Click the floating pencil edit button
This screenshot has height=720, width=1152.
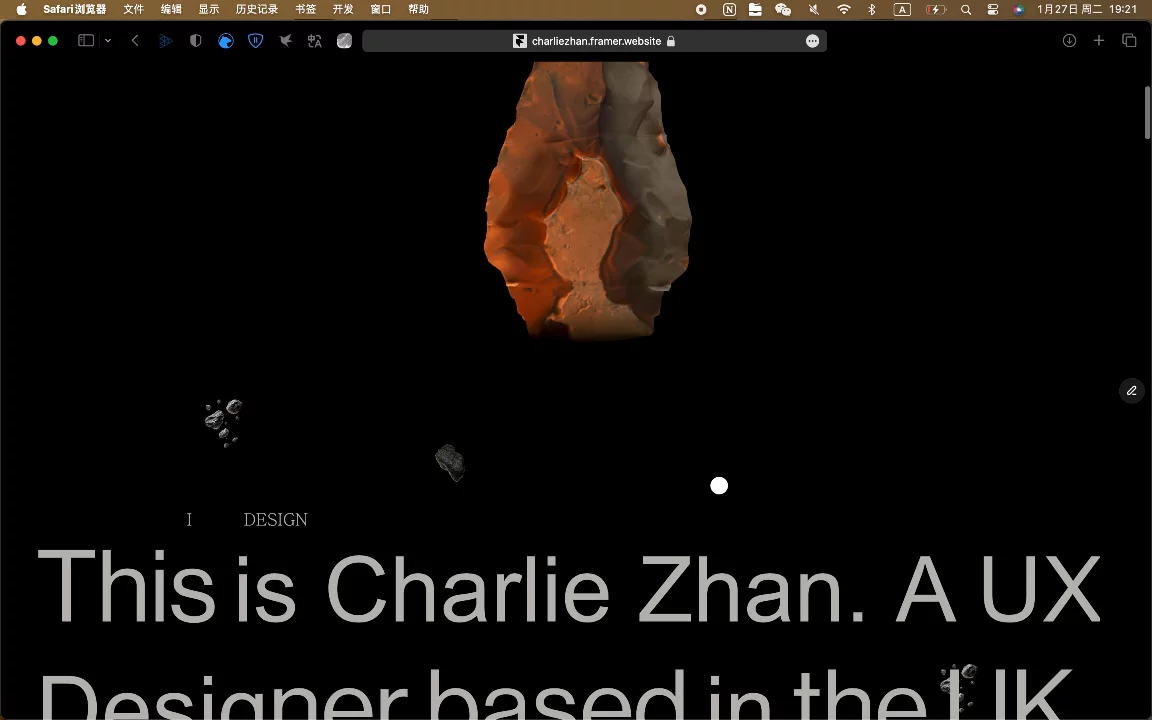click(x=1131, y=391)
